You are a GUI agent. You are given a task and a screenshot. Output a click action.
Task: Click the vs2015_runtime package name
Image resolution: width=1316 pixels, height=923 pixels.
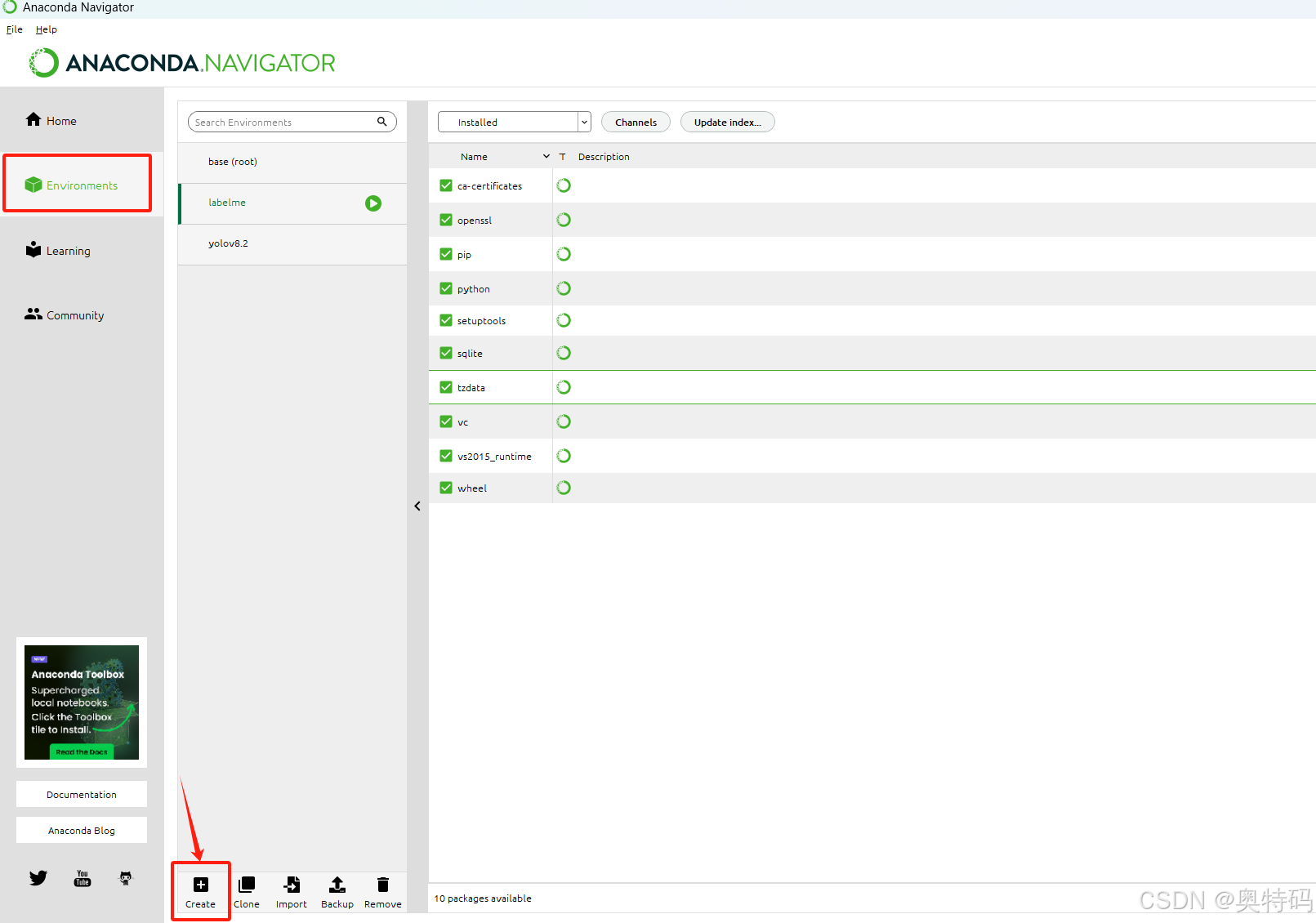point(494,457)
